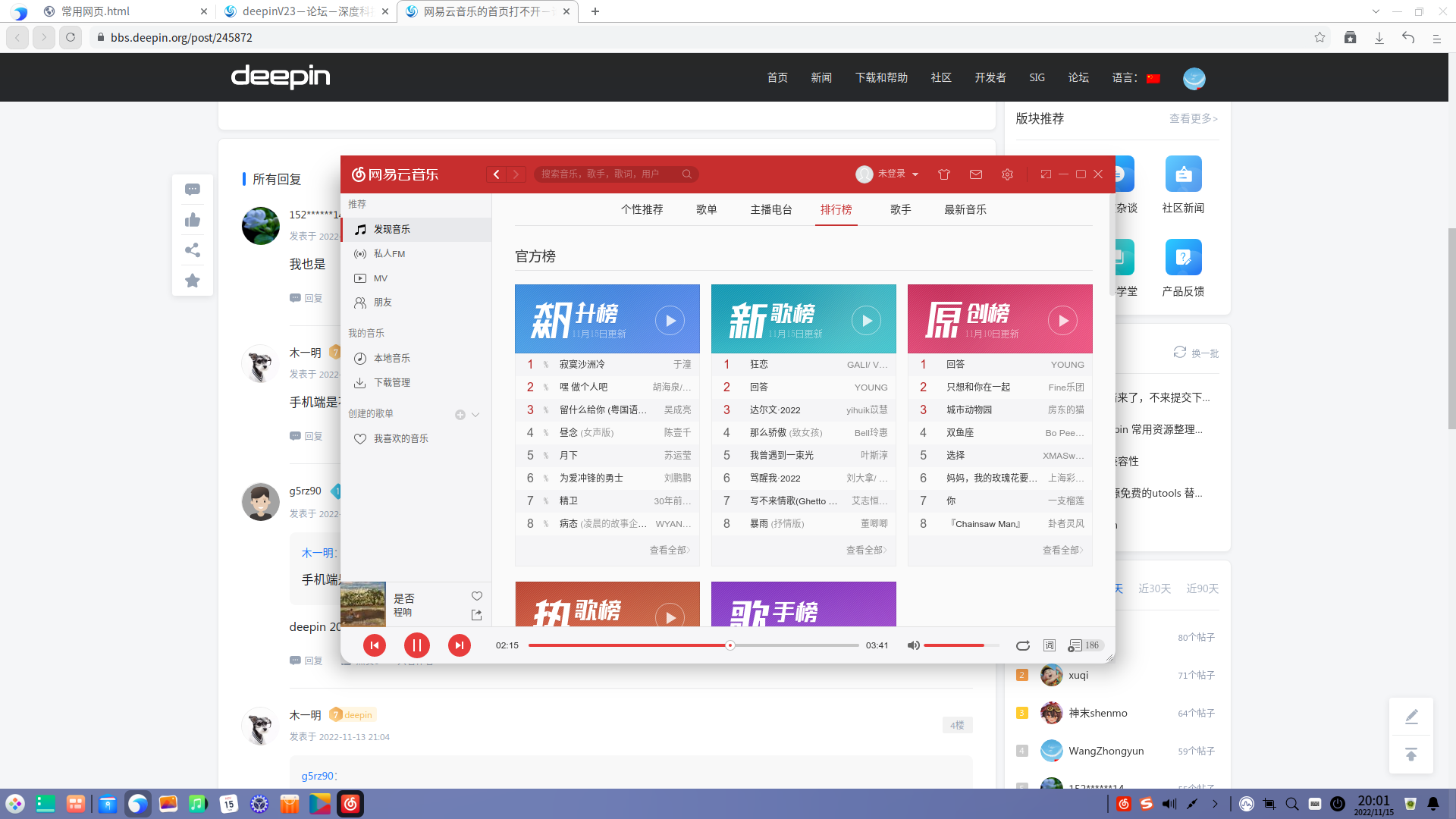Show lyrics with the 词 button
1456x819 pixels.
click(1050, 645)
